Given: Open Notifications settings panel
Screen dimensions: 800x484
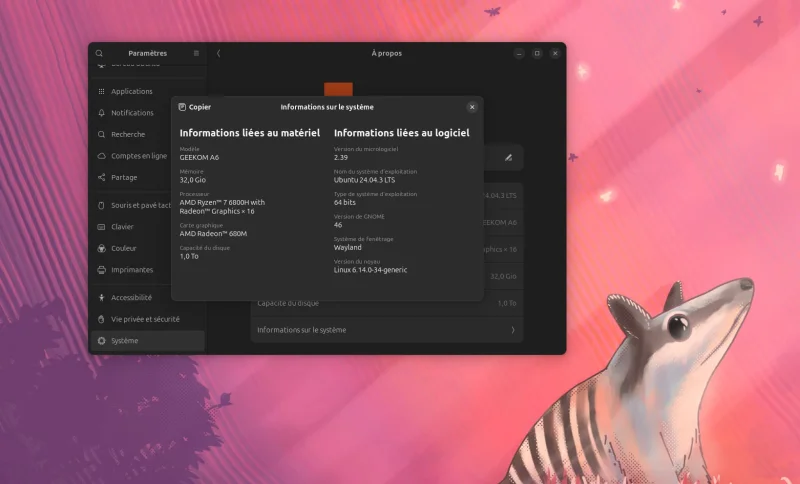Looking at the screenshot, I should click(148, 113).
